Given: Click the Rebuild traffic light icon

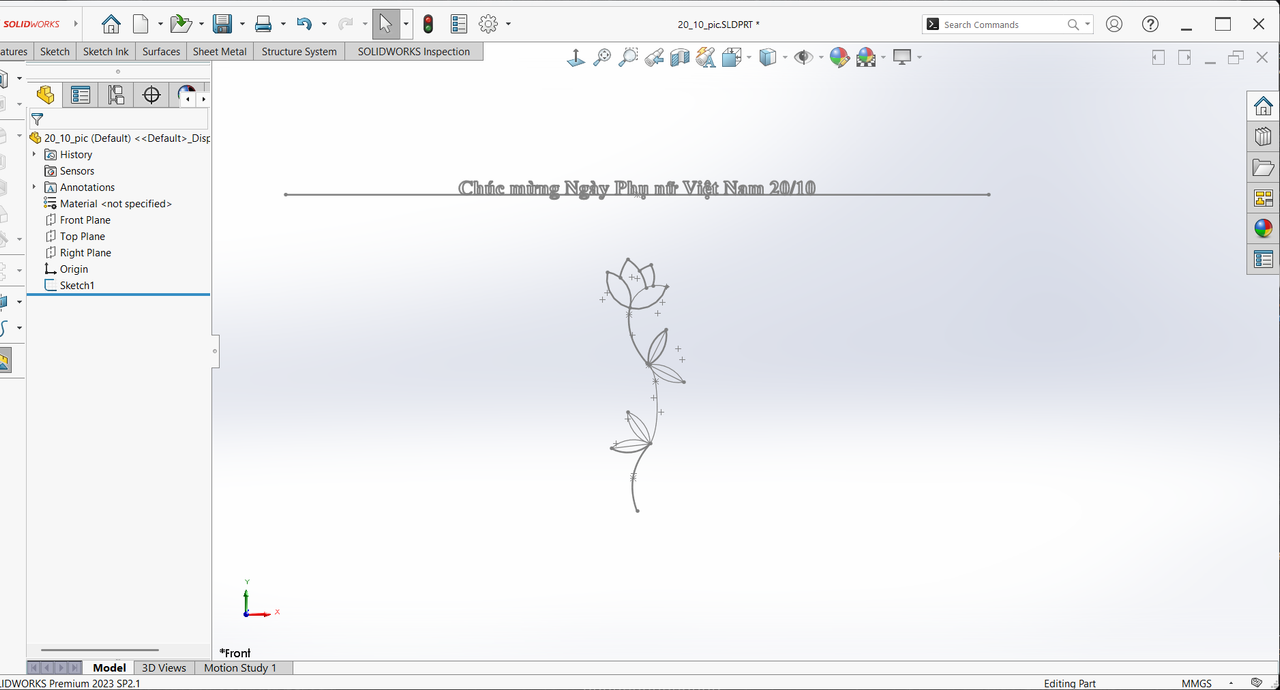Looking at the screenshot, I should pos(428,24).
